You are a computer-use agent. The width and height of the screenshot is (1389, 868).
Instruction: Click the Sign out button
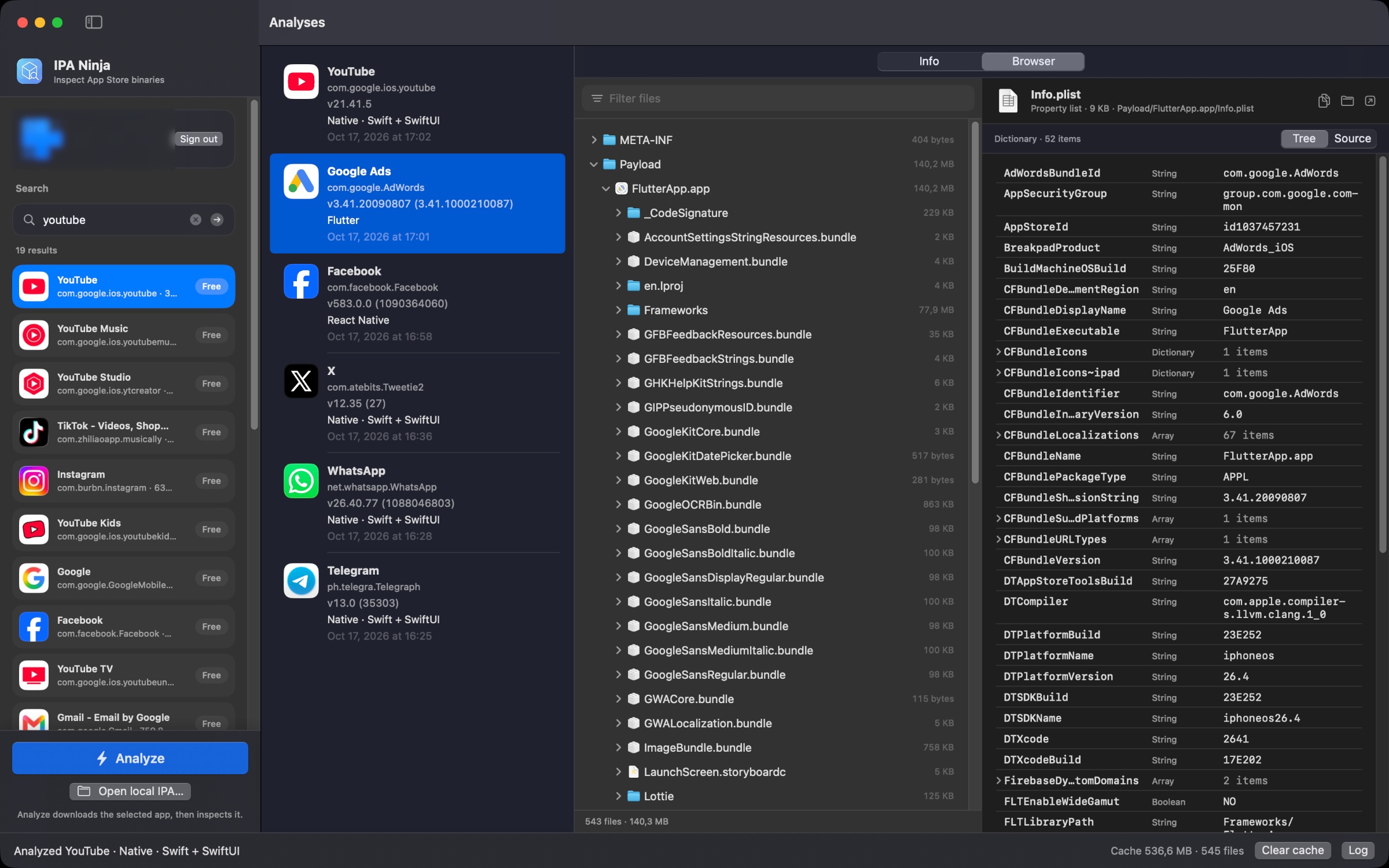point(199,139)
